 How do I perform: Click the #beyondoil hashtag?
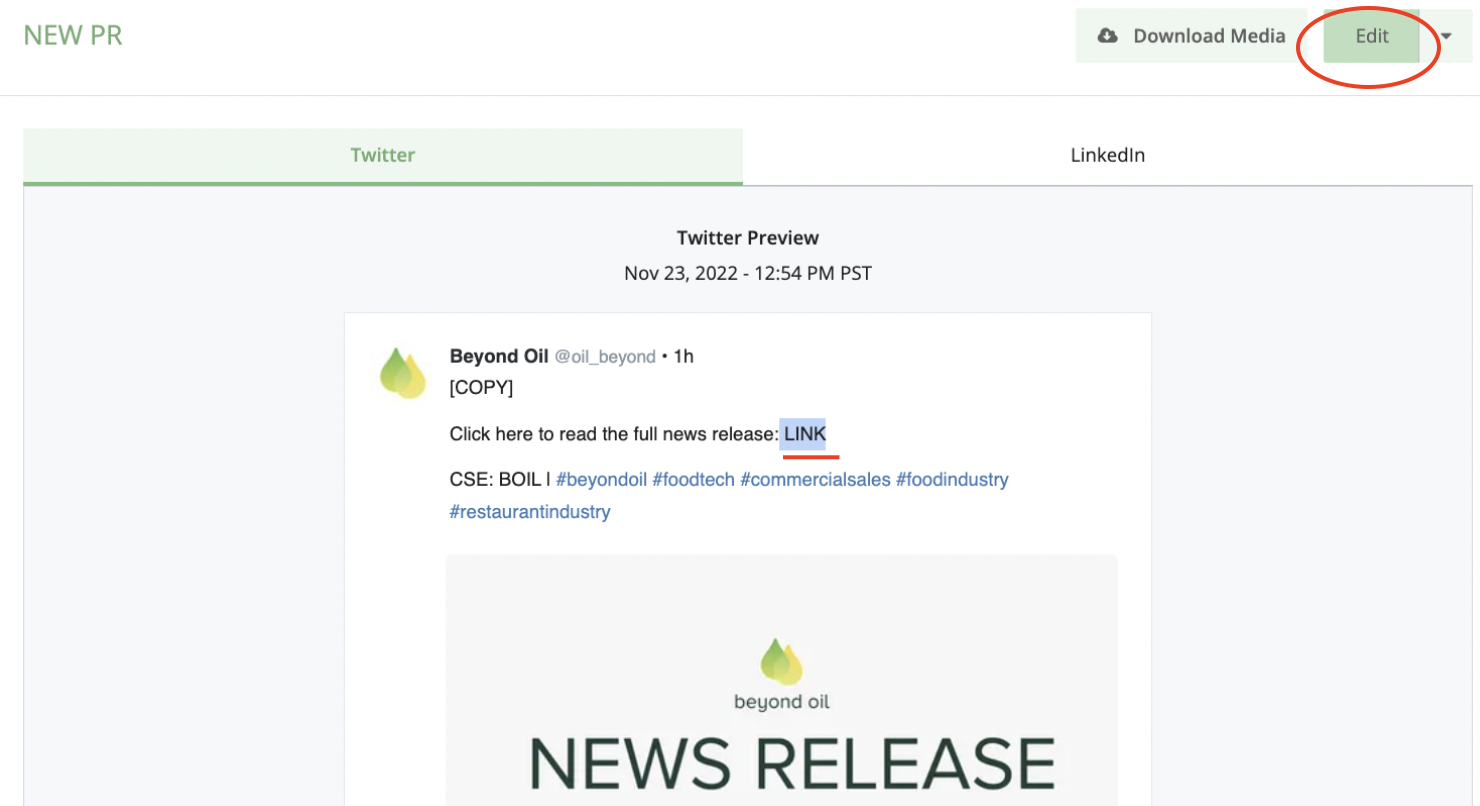coord(601,480)
